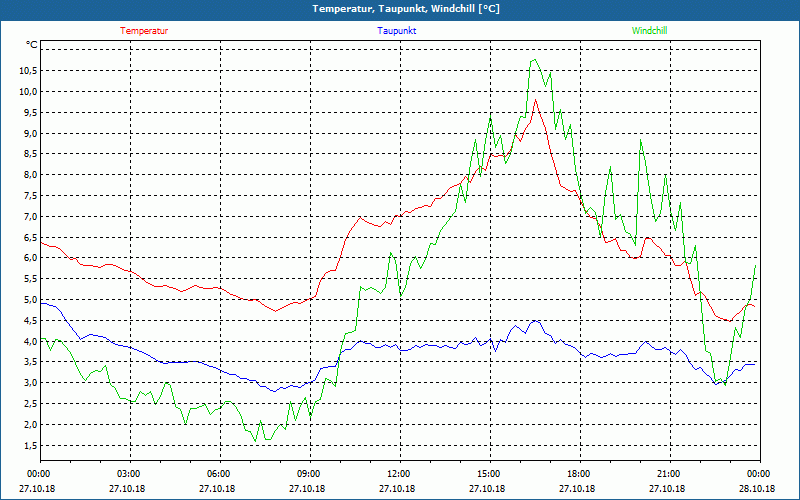This screenshot has width=800, height=500.
Task: Click the 3,0 y-axis value
Action: click(30, 383)
